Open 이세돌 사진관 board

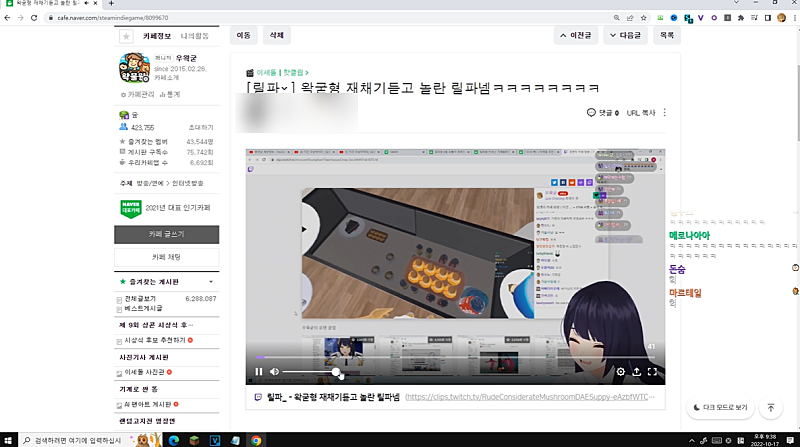(x=144, y=372)
